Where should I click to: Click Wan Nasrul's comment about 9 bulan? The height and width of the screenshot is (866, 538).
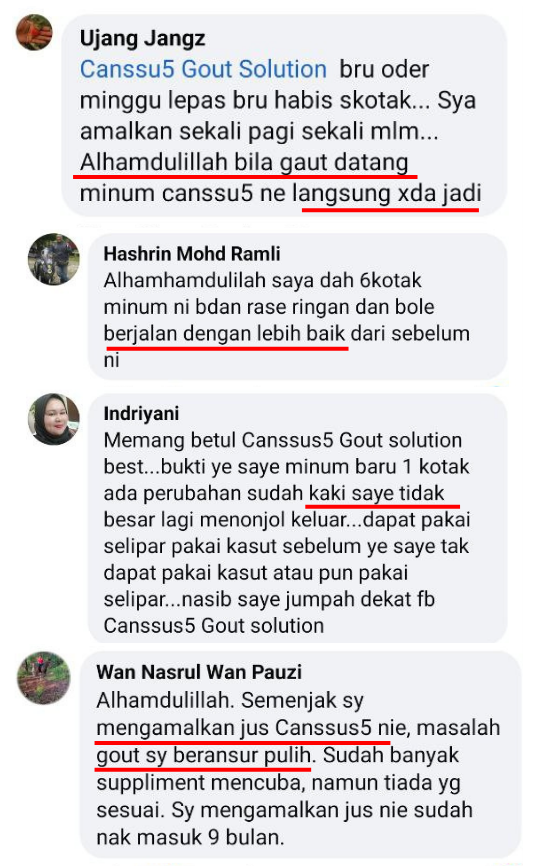pyautogui.click(x=298, y=769)
